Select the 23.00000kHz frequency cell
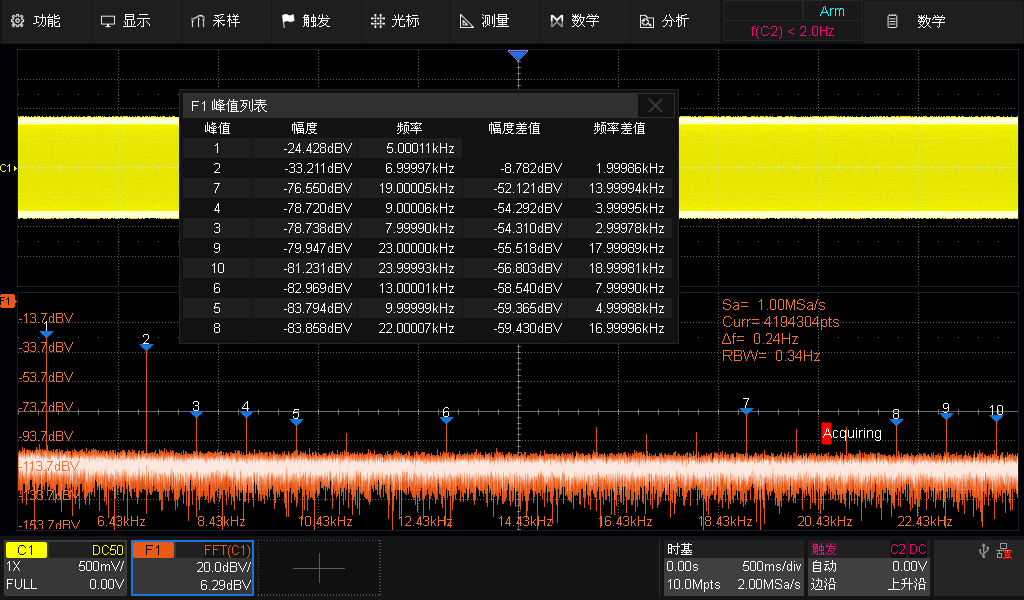Viewport: 1024px width, 600px height. coord(410,248)
